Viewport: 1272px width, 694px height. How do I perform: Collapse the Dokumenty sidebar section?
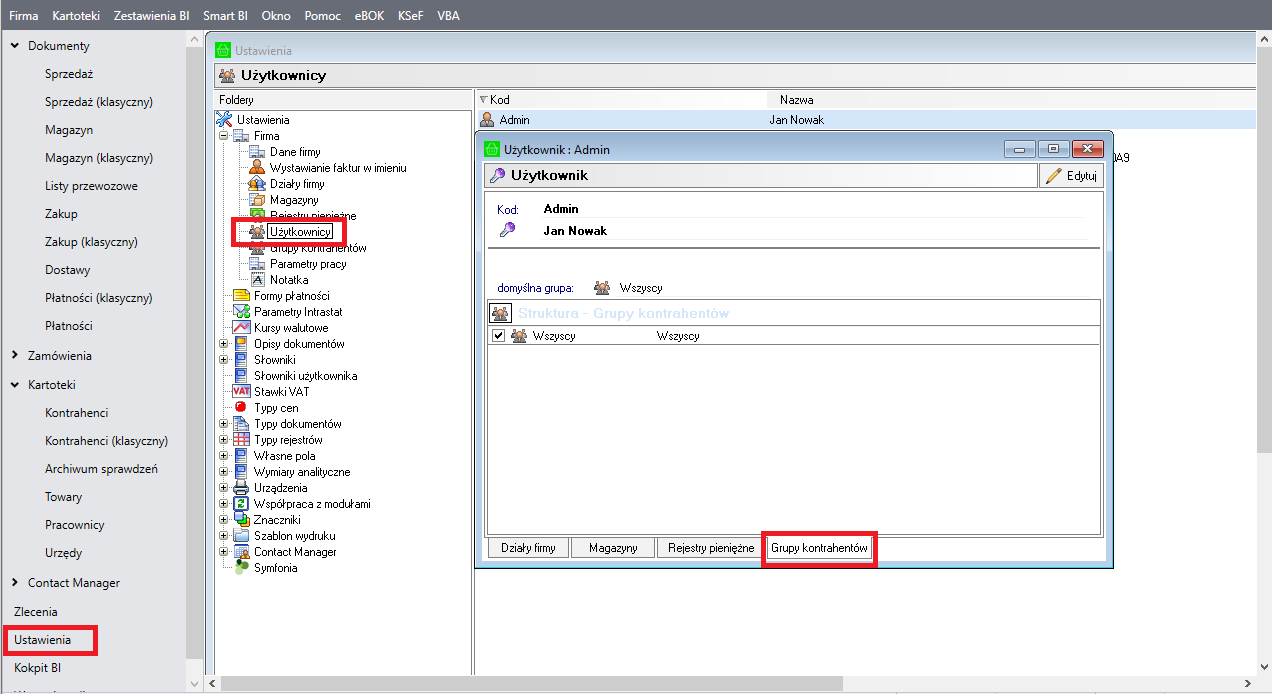click(15, 46)
